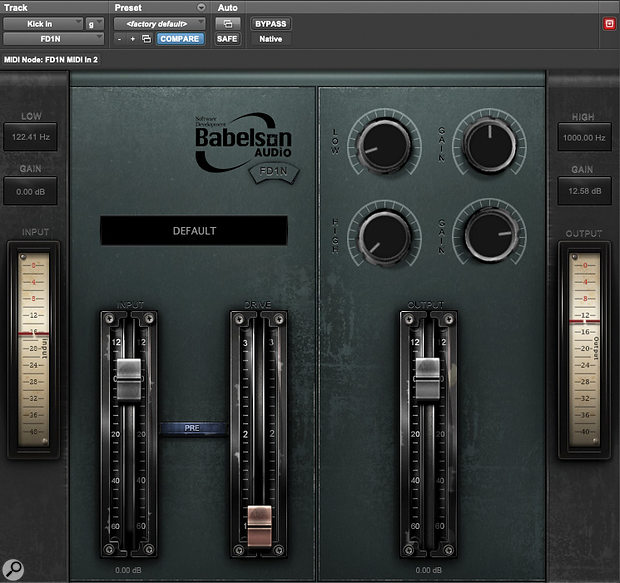Click the high band GAIN knob
The height and width of the screenshot is (583, 620).
point(490,236)
